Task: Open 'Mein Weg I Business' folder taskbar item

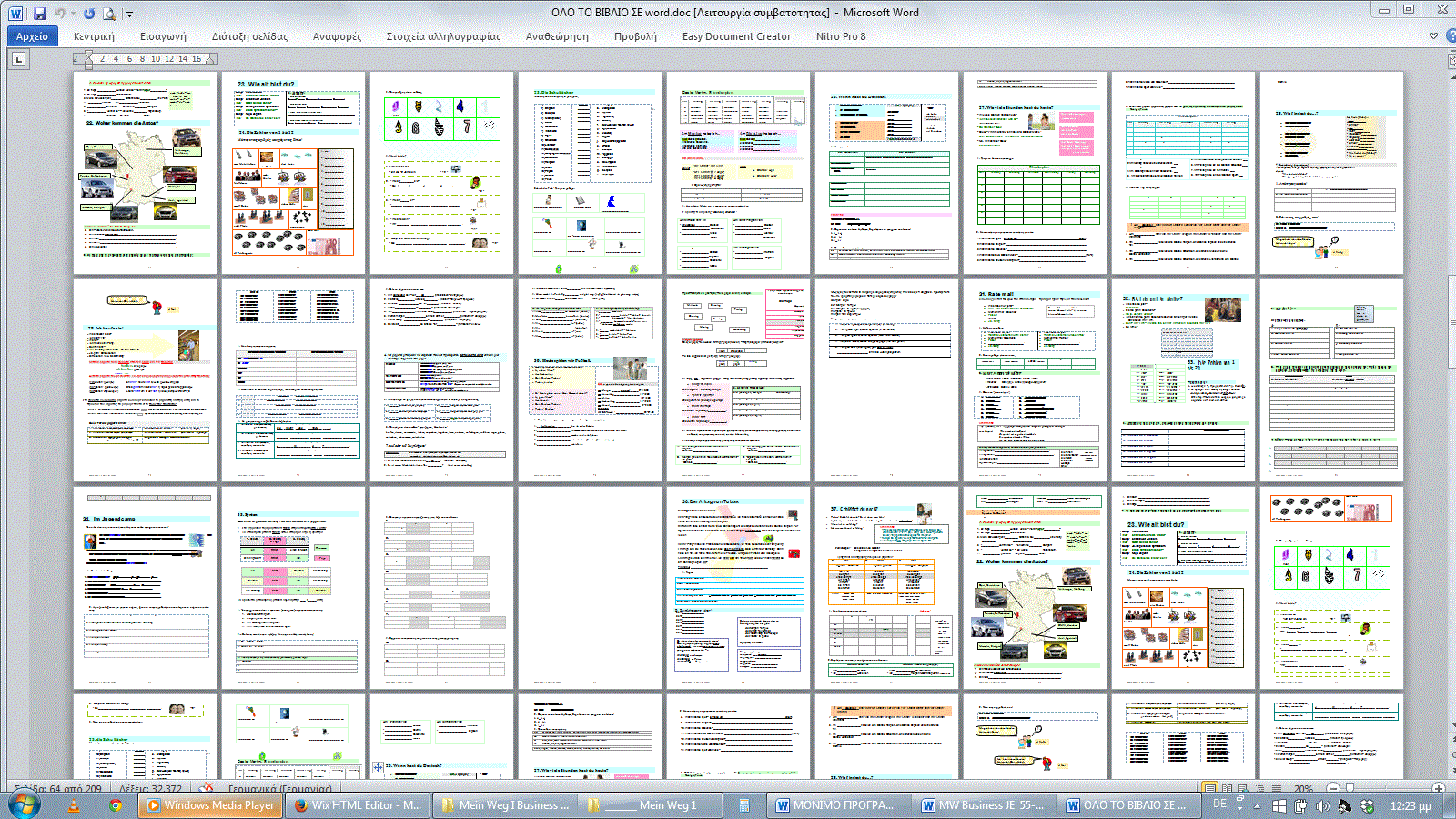Action: 505,805
